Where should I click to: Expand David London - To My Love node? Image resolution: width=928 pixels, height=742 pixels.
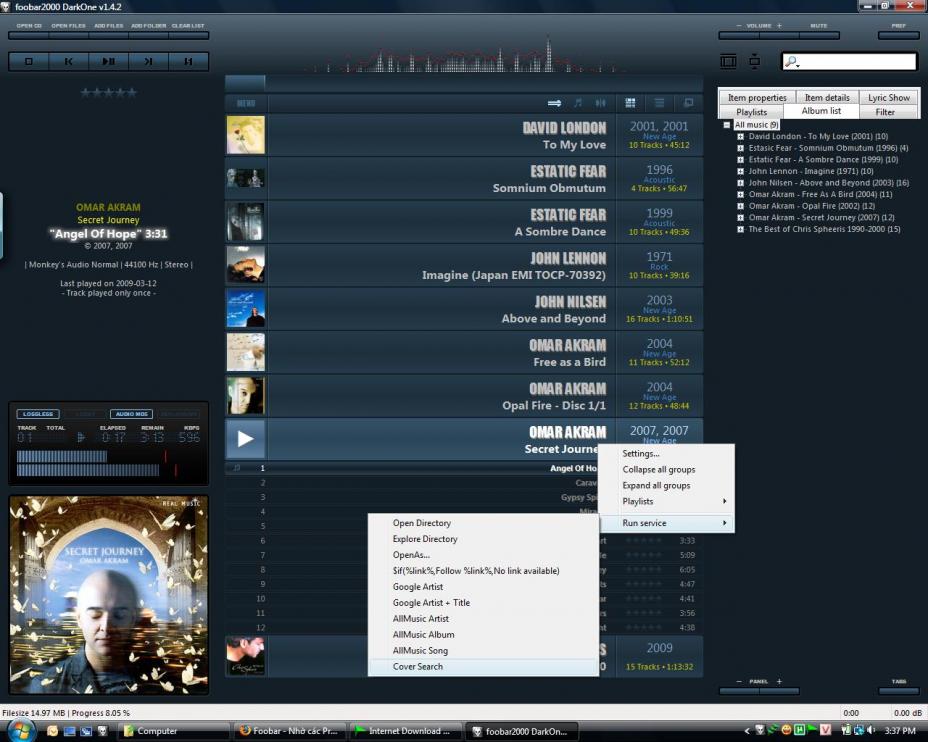pos(740,137)
